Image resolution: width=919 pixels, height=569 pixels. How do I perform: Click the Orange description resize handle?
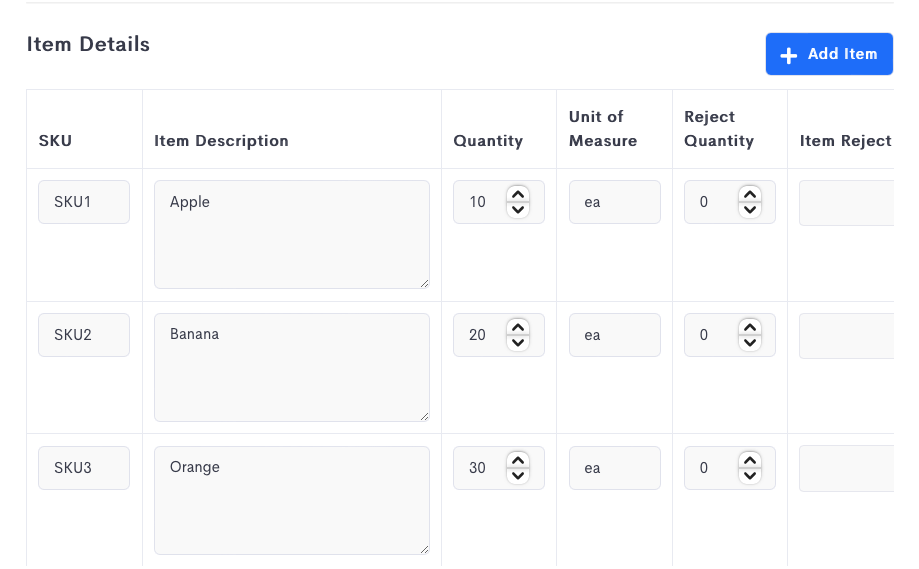tap(424, 550)
